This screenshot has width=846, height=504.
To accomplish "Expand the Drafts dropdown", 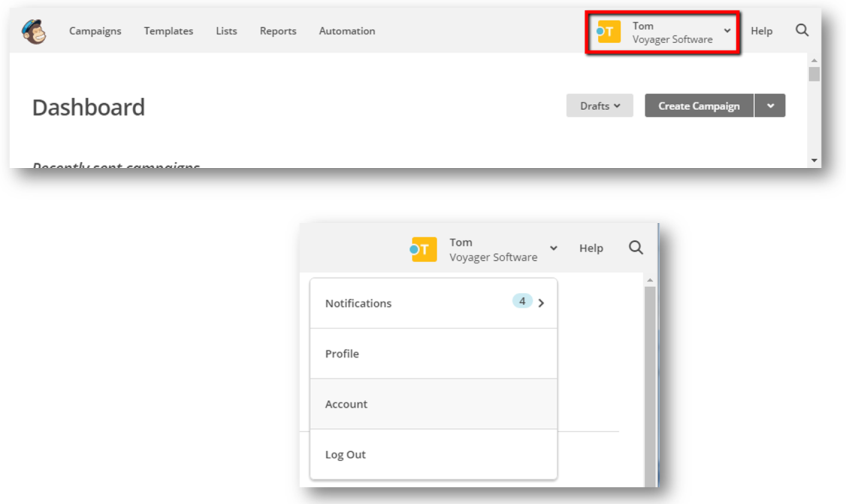I will click(x=600, y=106).
